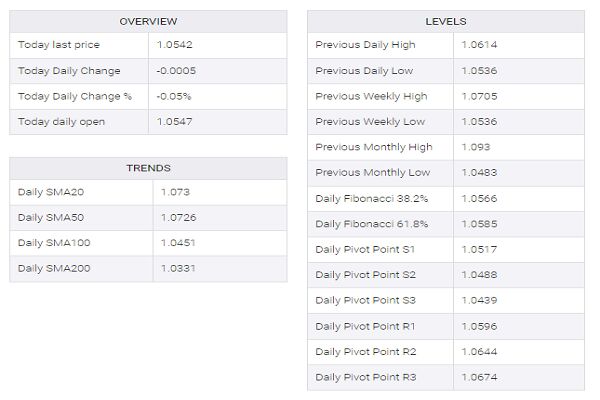600x400 pixels.
Task: Click the Previous Monthly High label
Action: click(x=374, y=147)
